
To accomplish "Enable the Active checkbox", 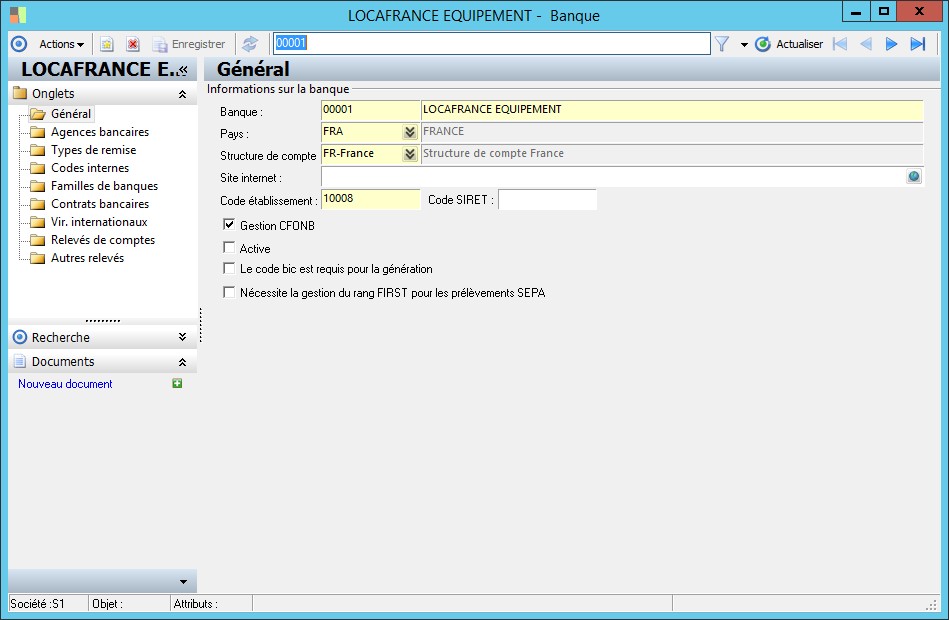I will click(229, 247).
